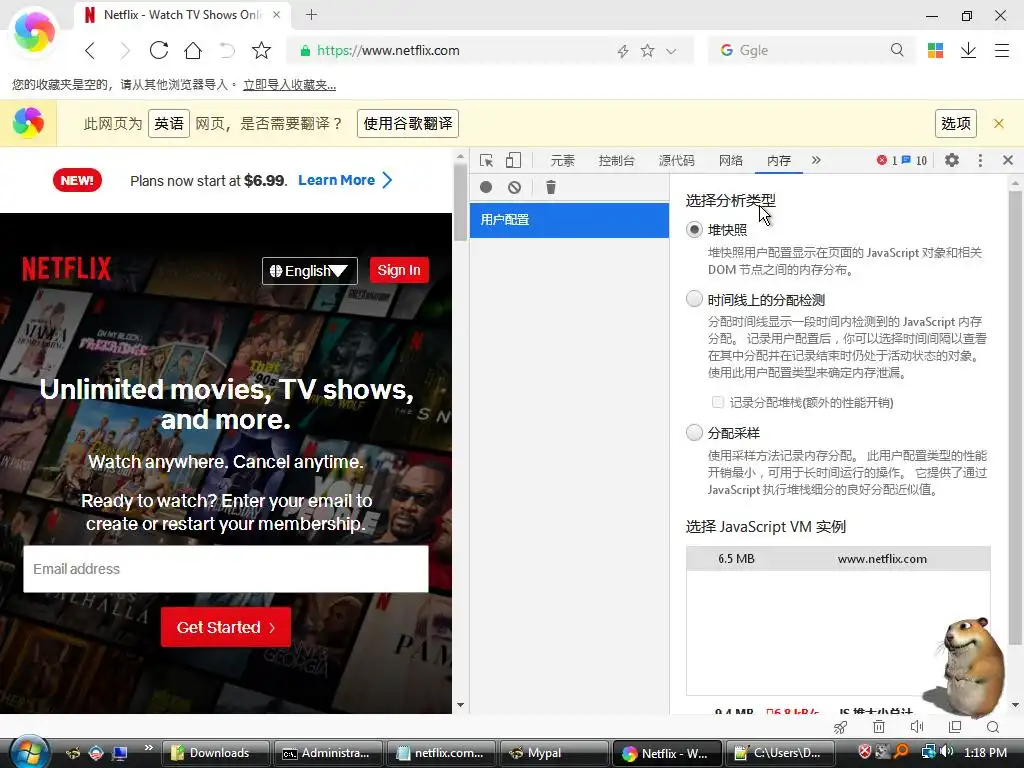Reload the Netflix page

(x=159, y=50)
